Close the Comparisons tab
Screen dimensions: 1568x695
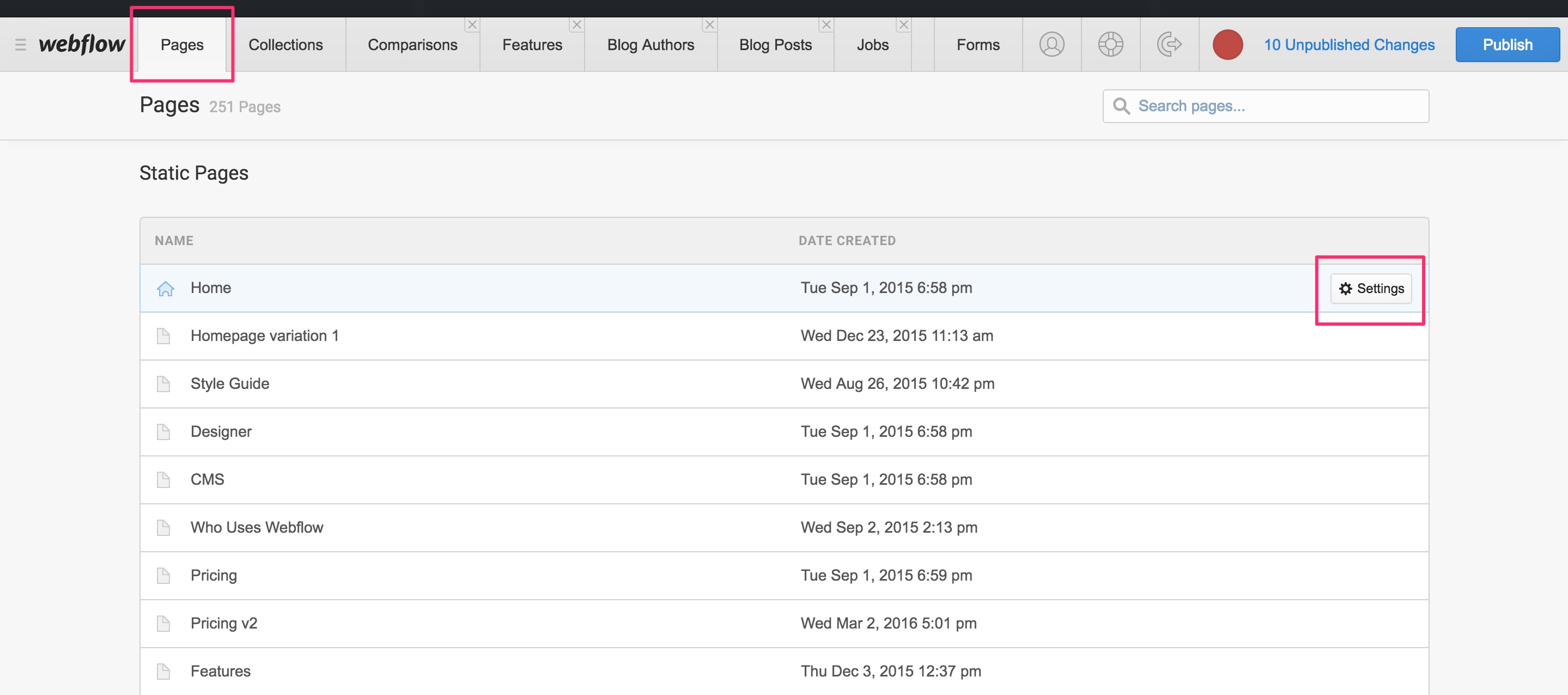472,25
